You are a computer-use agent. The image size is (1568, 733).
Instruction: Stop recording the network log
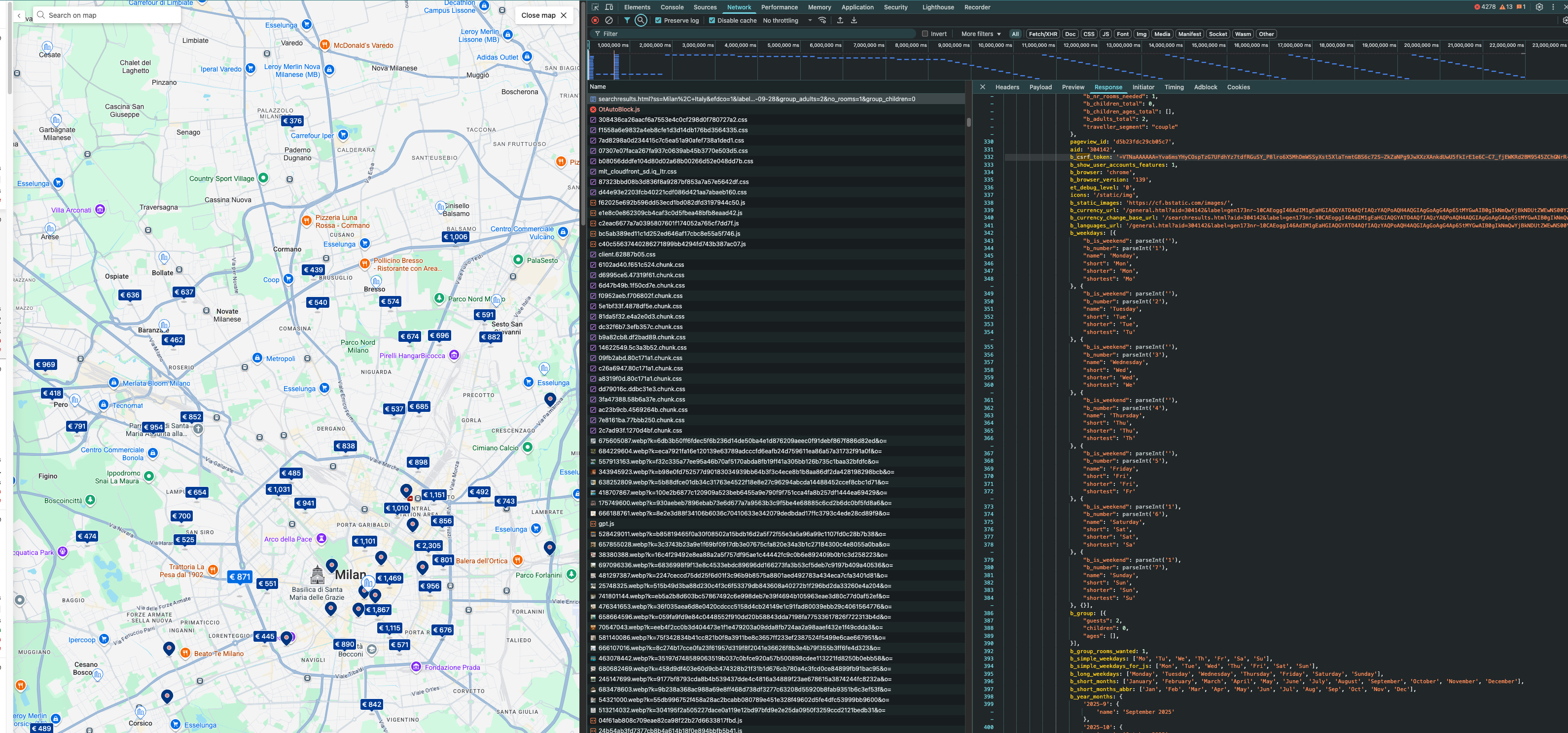(595, 20)
